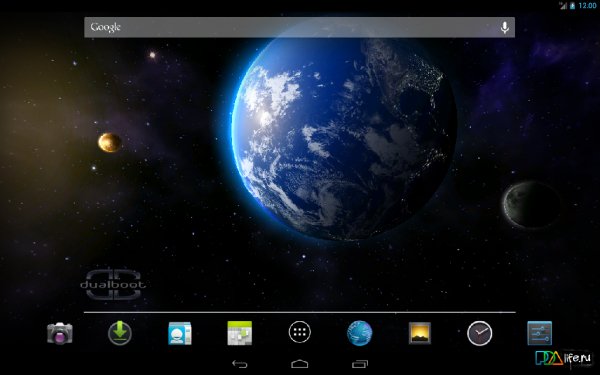Start voice search with microphone icon
This screenshot has width=600, height=375.
[x=505, y=27]
